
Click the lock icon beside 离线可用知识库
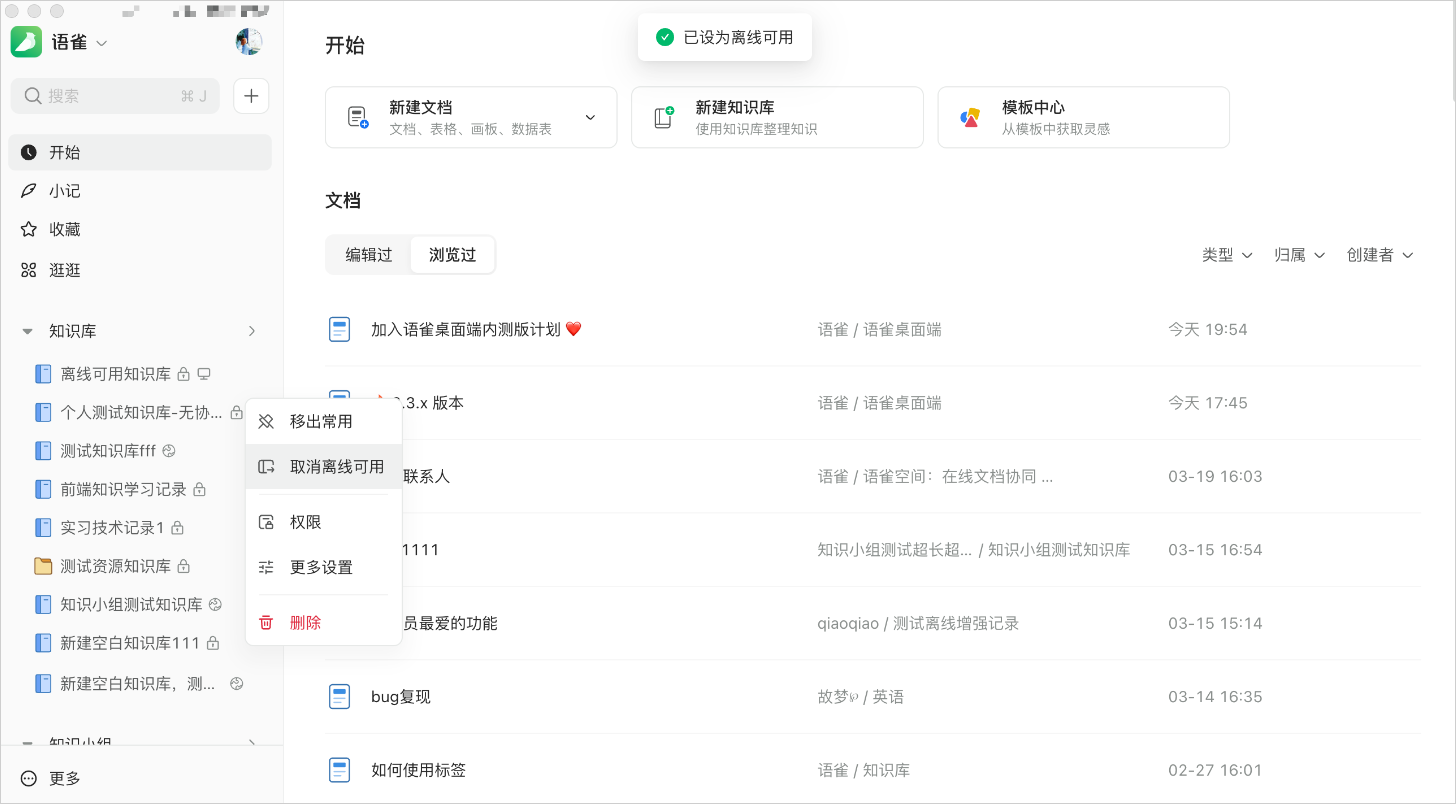tap(183, 374)
